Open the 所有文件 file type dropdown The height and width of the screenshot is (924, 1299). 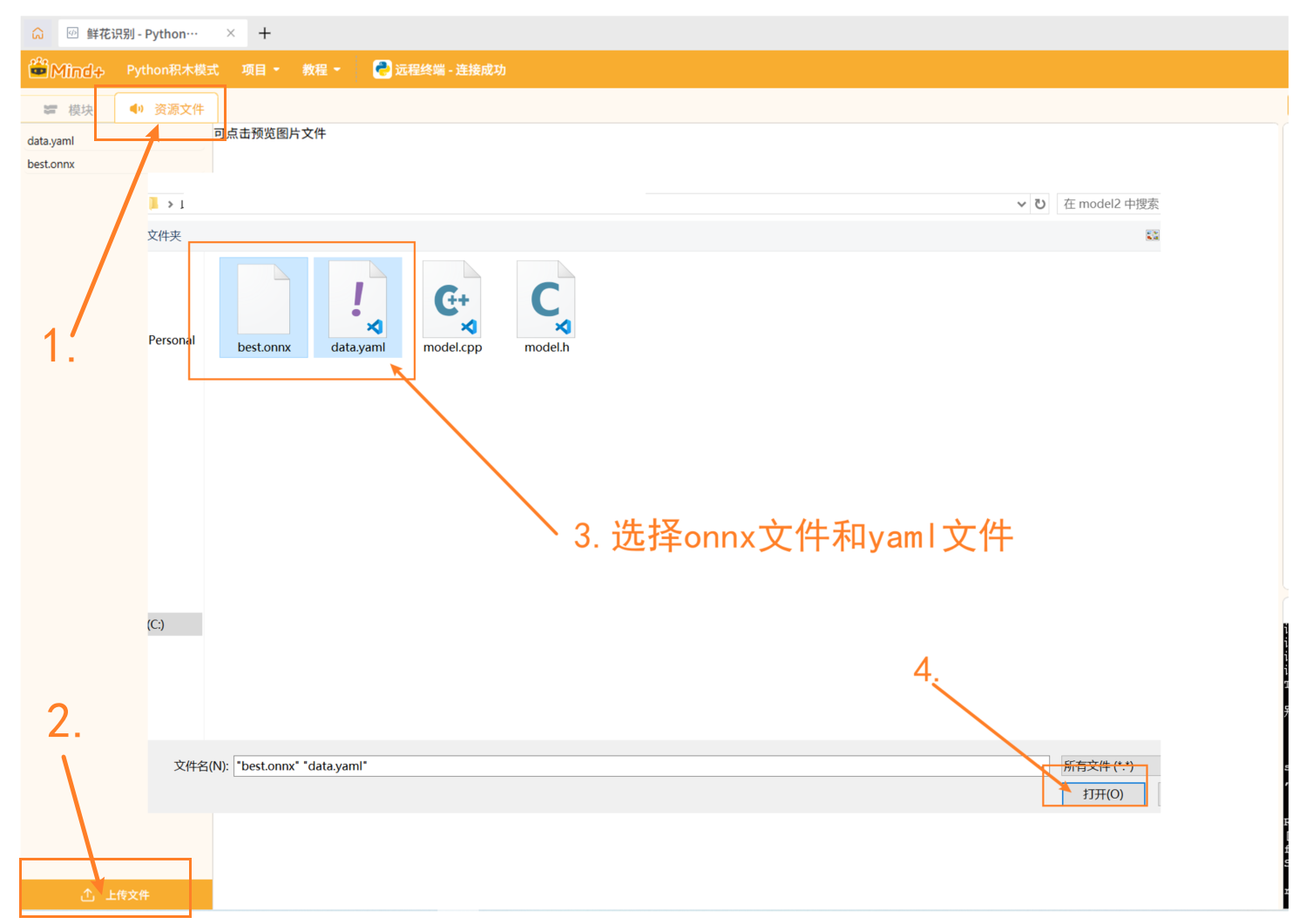coord(1109,766)
